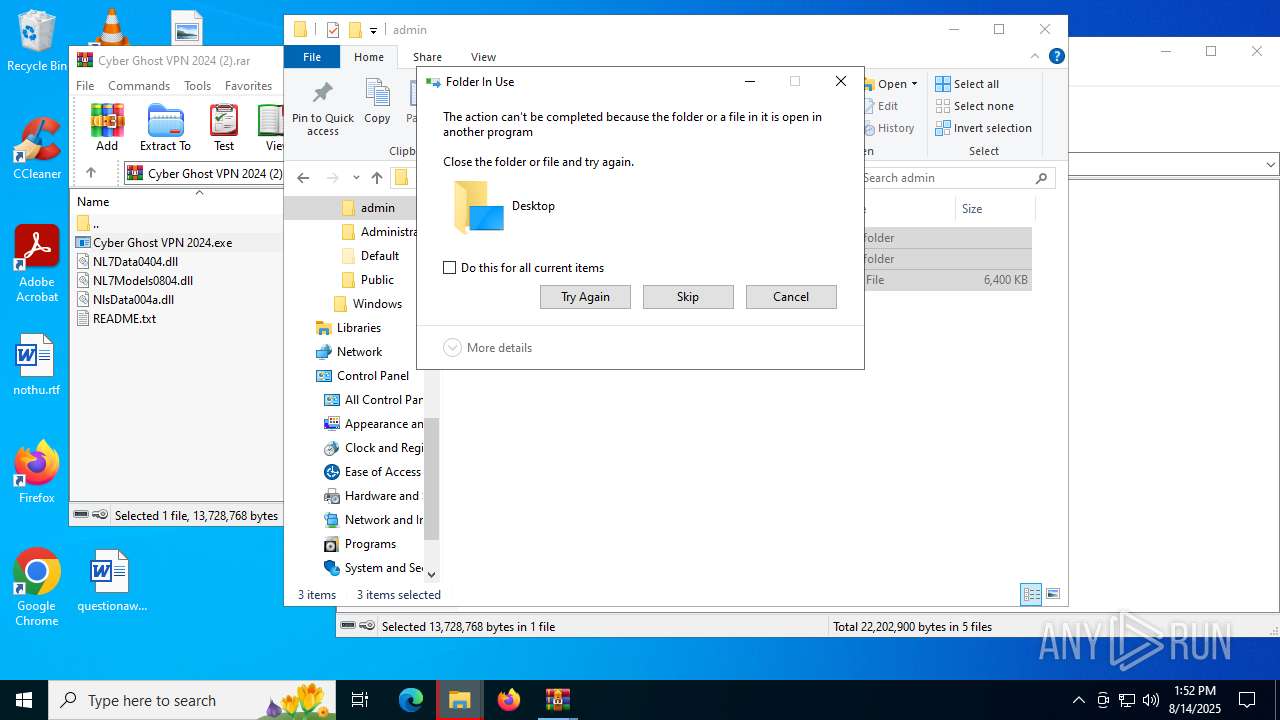This screenshot has width=1280, height=720.
Task: Click Explorer Back navigation arrow
Action: pos(303,178)
